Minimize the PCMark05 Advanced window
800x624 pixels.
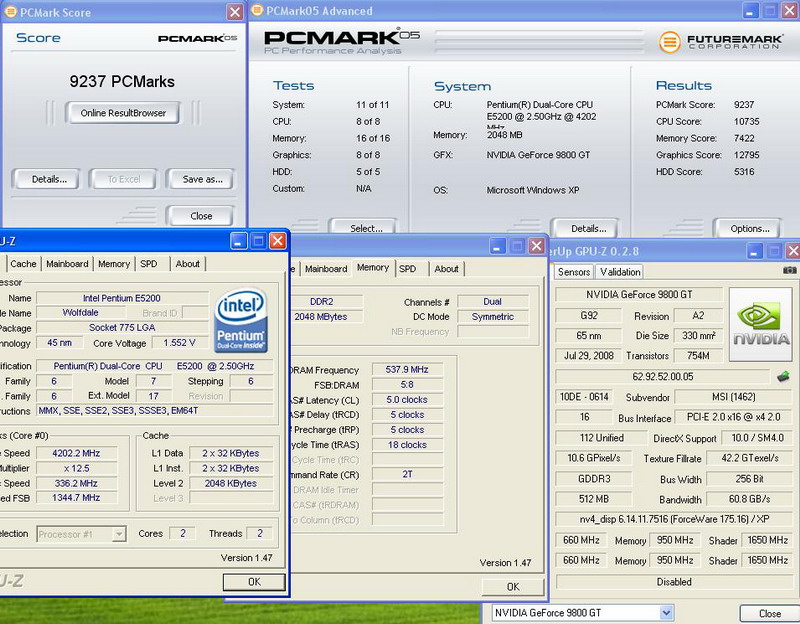coord(751,11)
